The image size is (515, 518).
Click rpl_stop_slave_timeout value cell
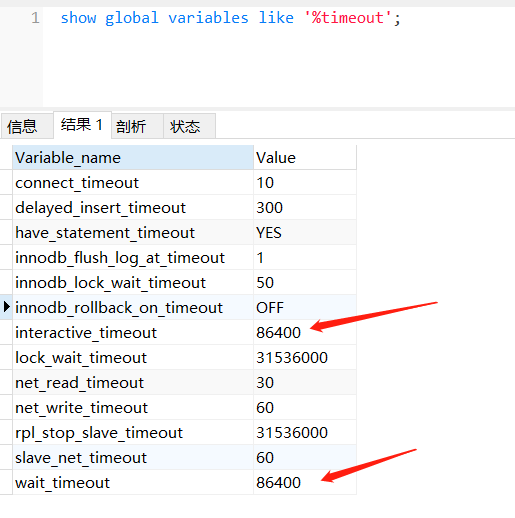(x=305, y=432)
